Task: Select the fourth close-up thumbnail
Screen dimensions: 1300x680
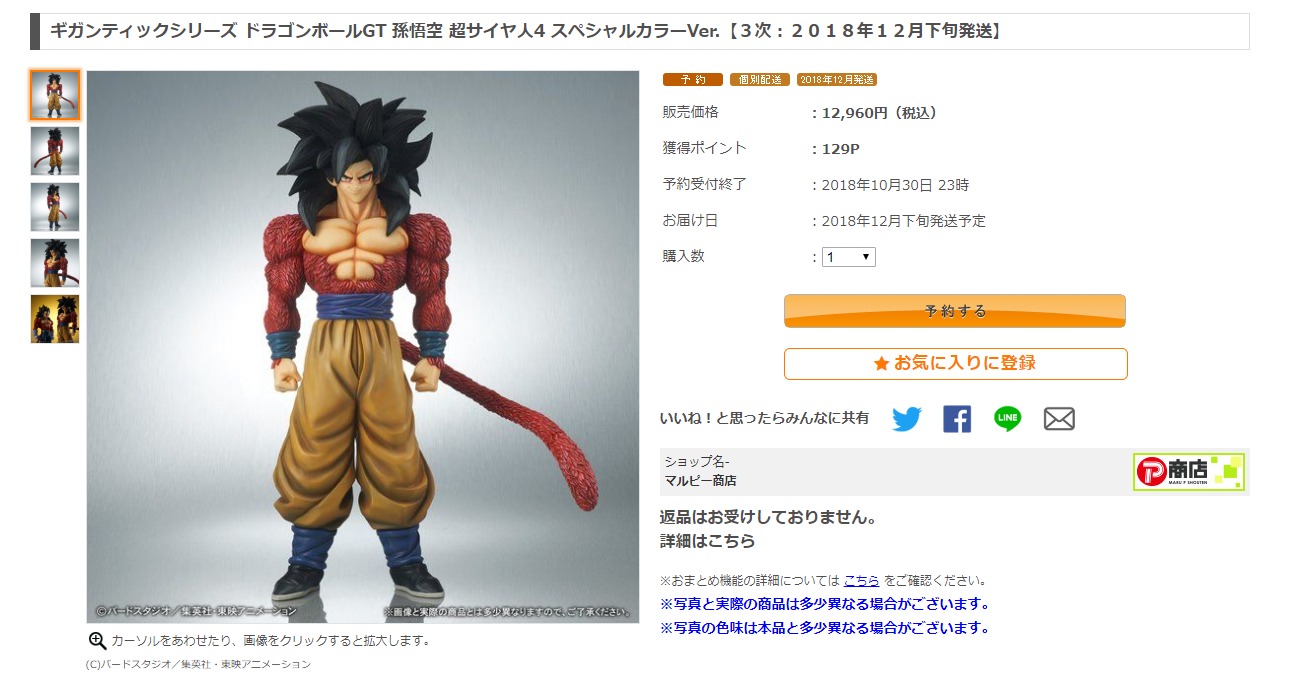Action: (x=55, y=263)
